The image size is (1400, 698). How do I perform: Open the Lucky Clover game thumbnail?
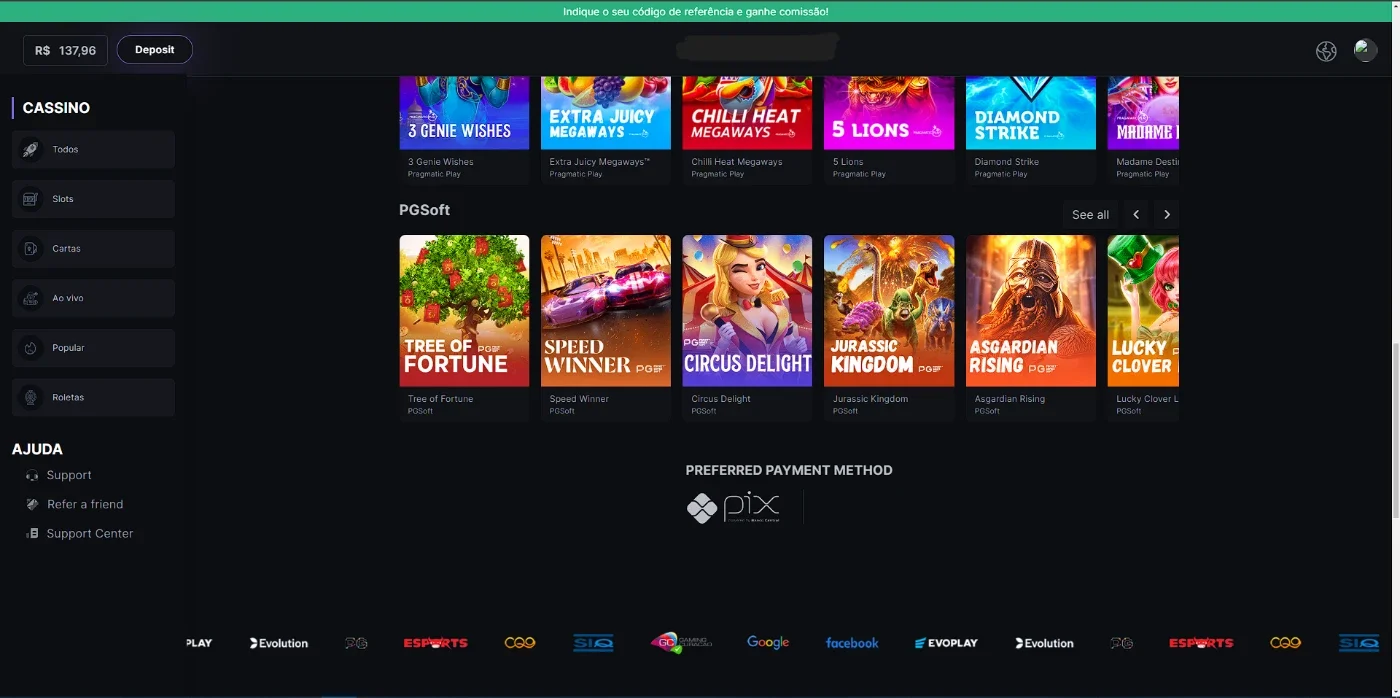(x=1143, y=311)
